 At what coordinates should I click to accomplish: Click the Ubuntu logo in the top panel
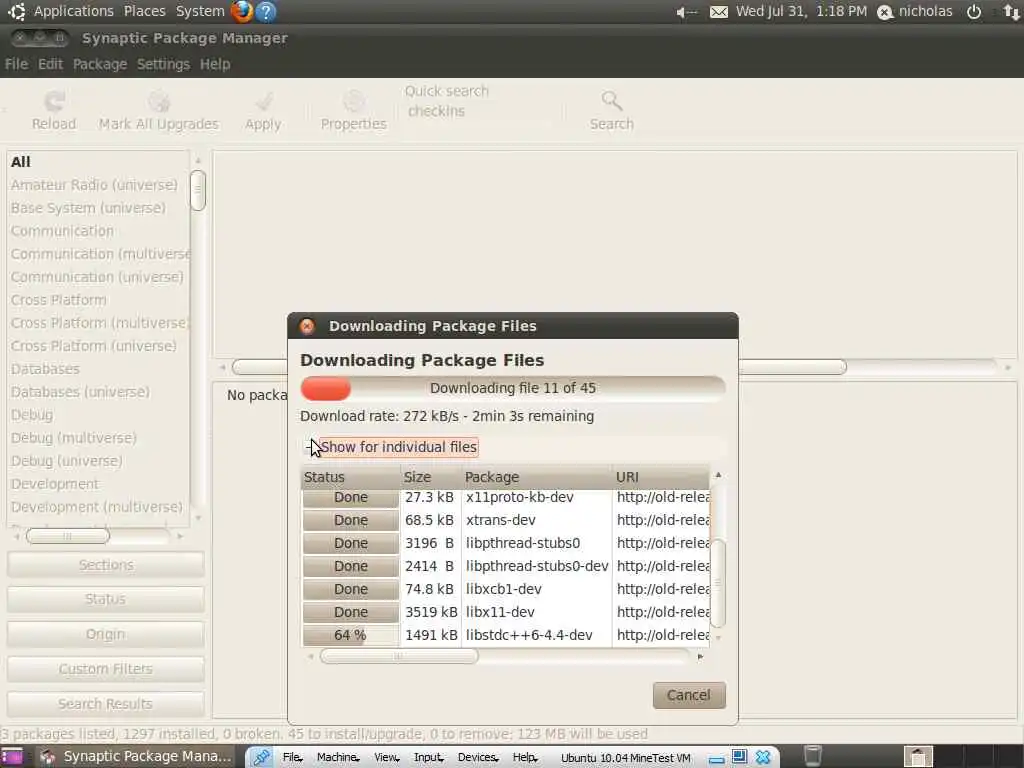pyautogui.click(x=17, y=11)
